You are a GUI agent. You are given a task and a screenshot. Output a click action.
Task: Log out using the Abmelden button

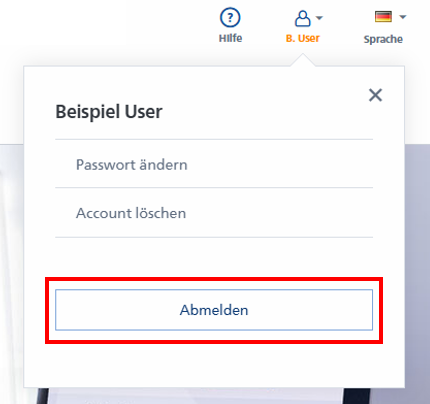[214, 310]
